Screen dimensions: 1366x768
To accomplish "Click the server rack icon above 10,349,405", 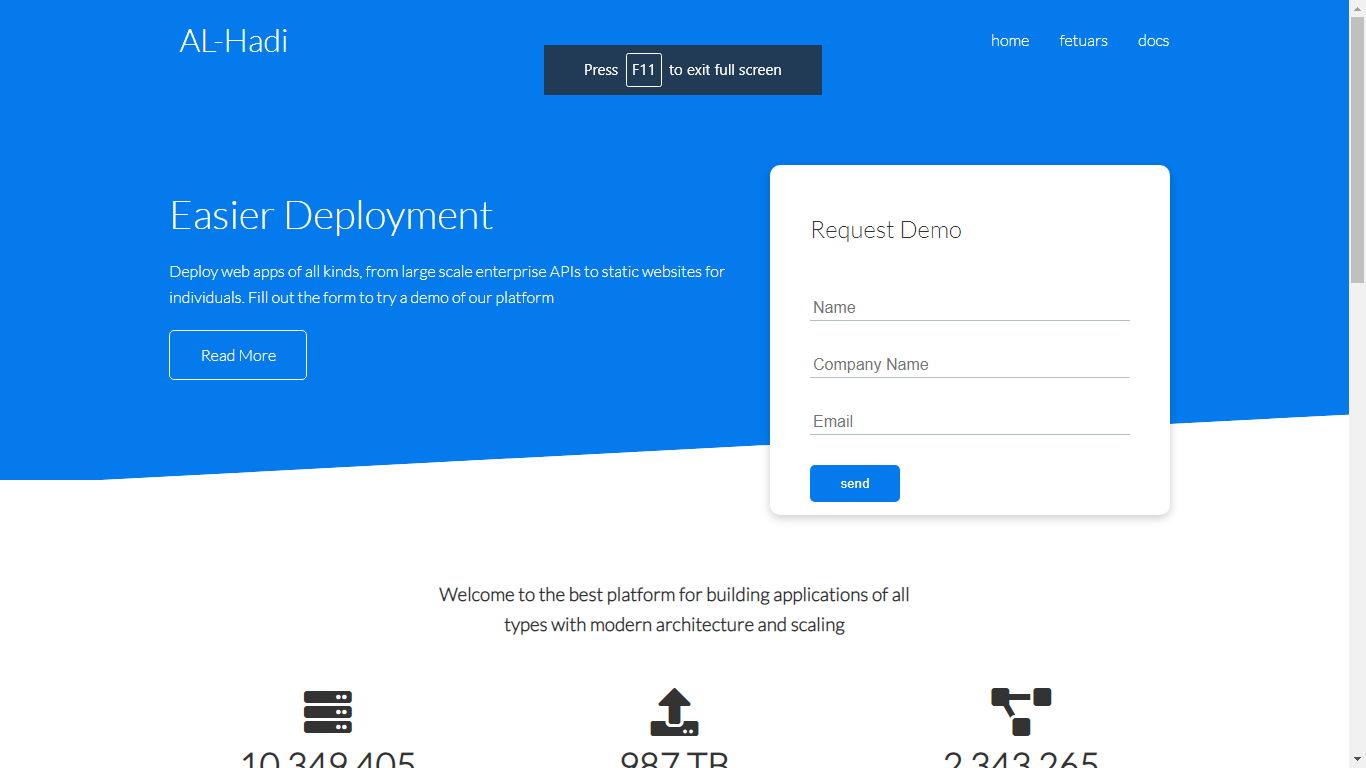I will 328,710.
